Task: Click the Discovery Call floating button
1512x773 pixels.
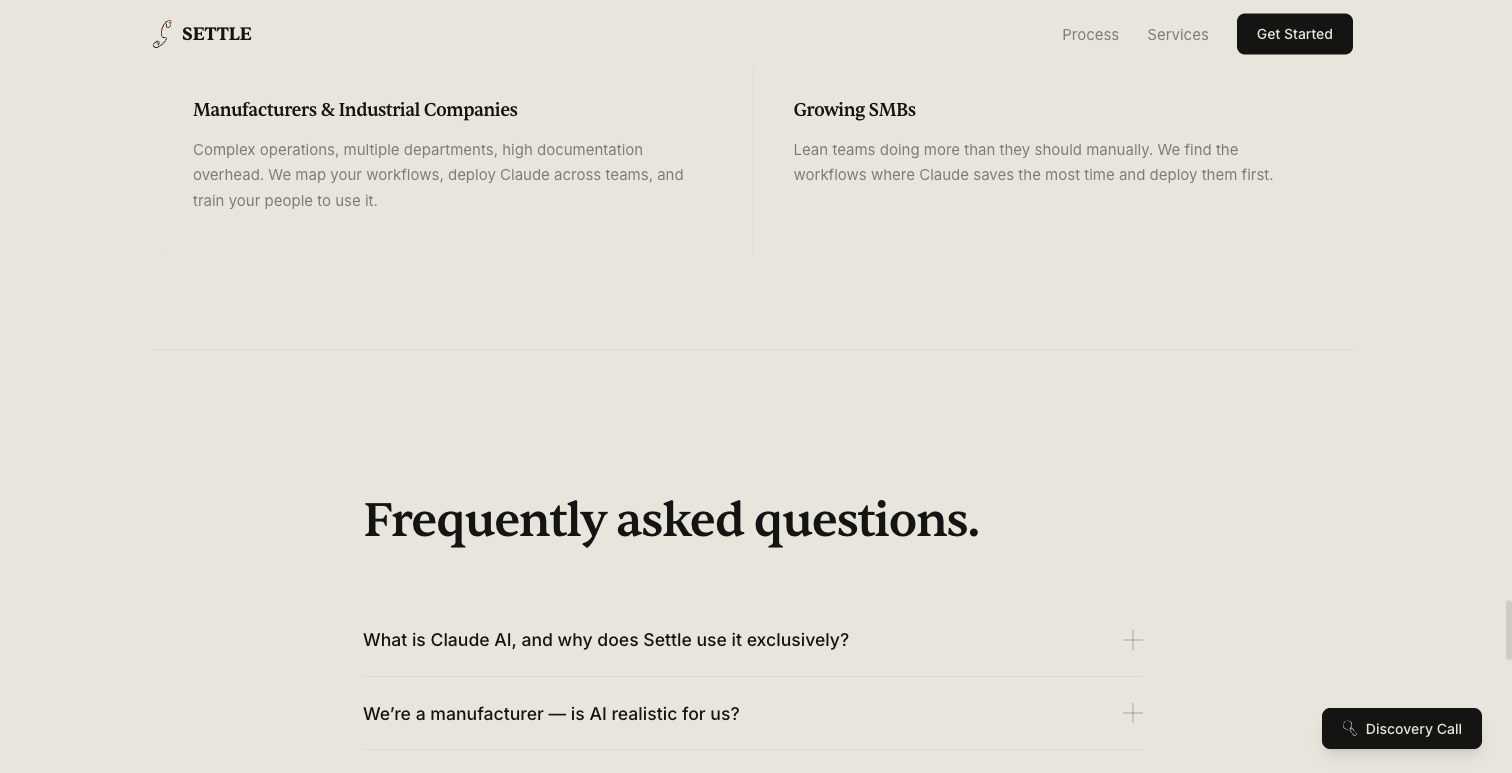Action: [1402, 728]
